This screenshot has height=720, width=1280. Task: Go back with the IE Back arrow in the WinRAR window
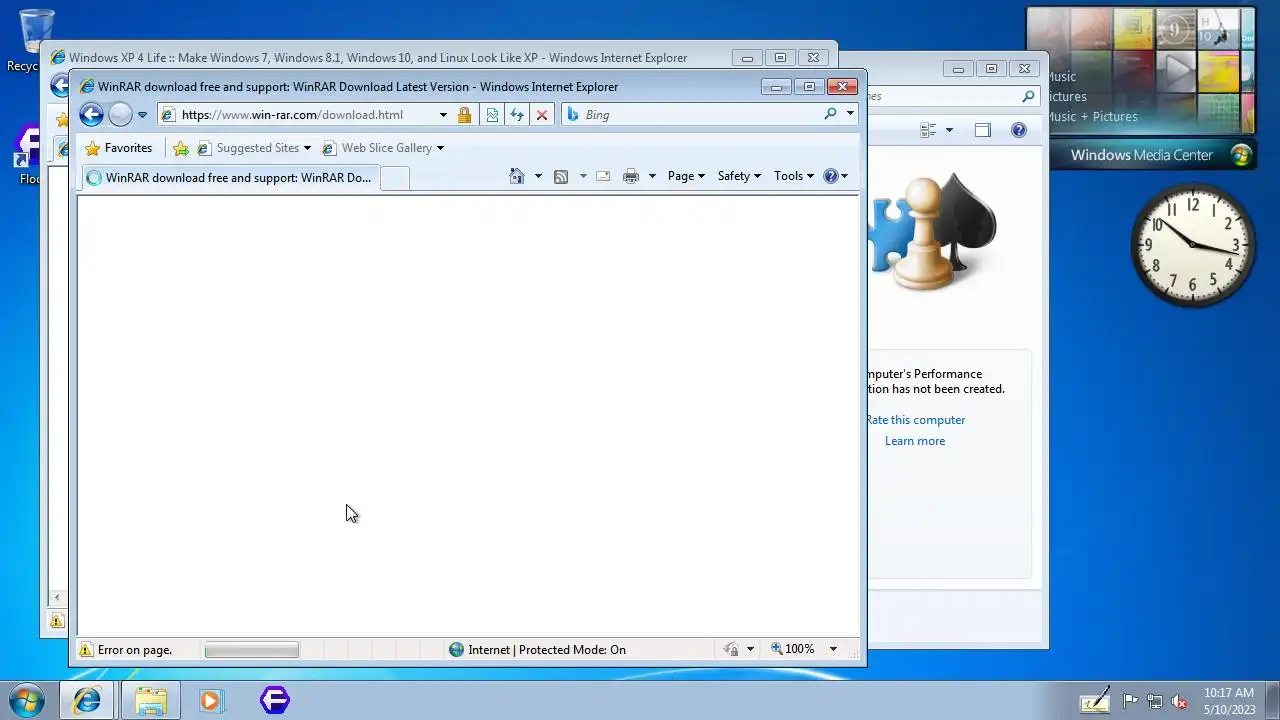pos(91,115)
